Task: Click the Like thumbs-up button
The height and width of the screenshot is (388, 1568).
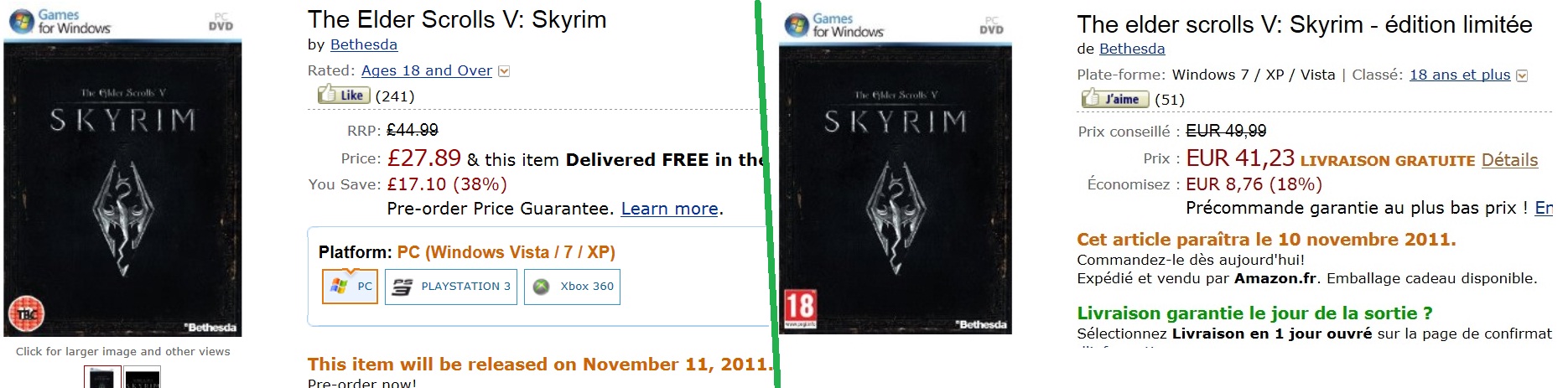Action: coord(343,95)
